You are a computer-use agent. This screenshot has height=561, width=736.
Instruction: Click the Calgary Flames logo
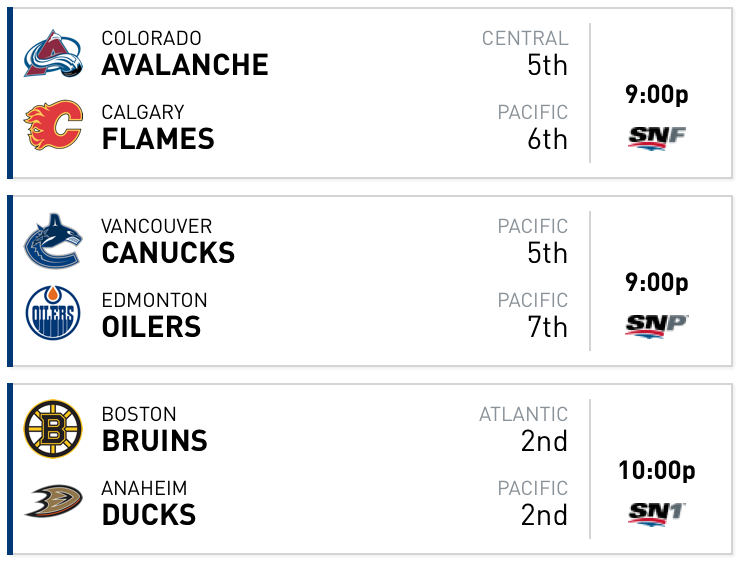[x=54, y=125]
